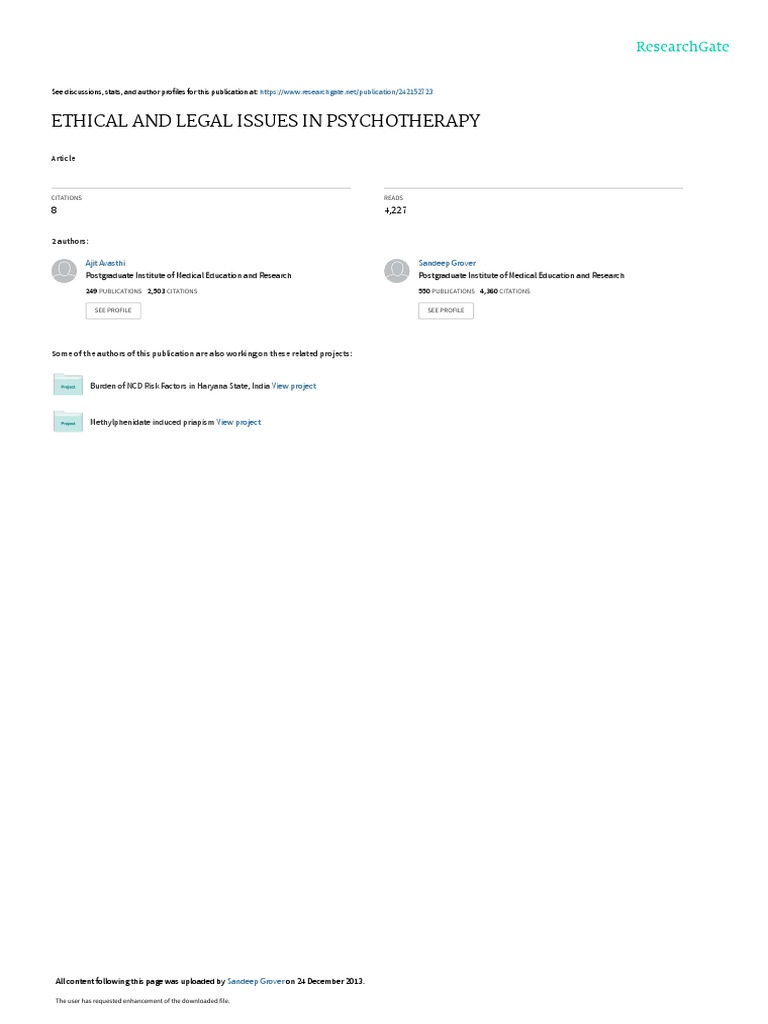Click the Haryana NCD project folder icon
768x1024 pixels.
[x=68, y=385]
